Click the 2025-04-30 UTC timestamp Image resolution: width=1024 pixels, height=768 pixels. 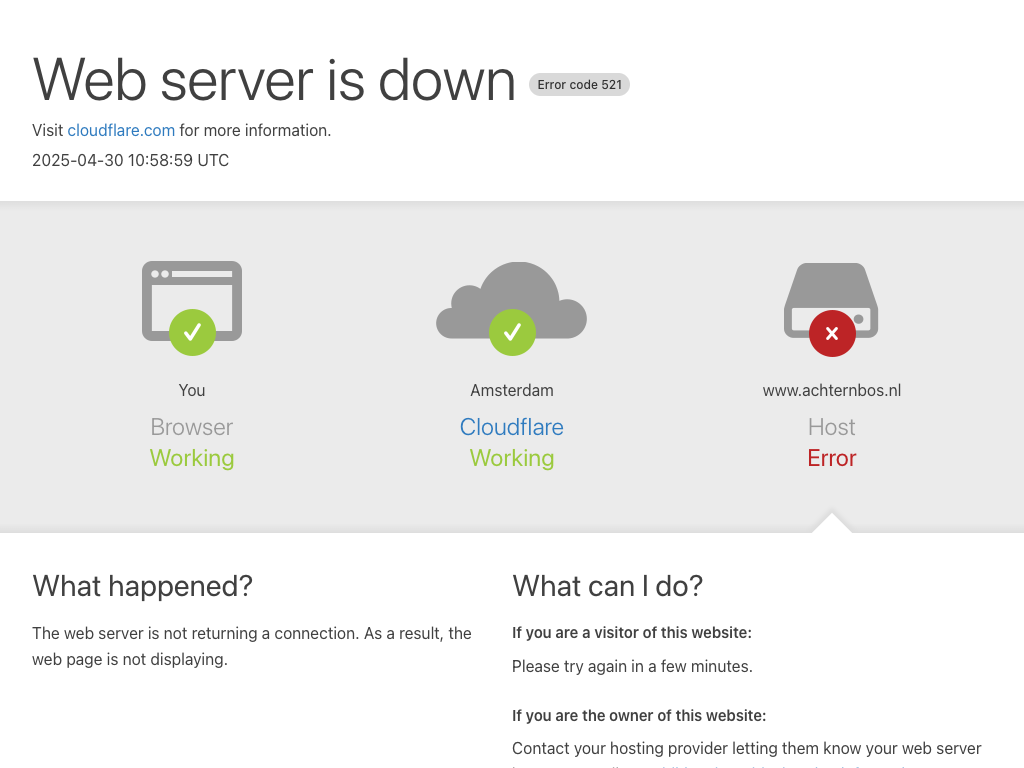click(130, 160)
